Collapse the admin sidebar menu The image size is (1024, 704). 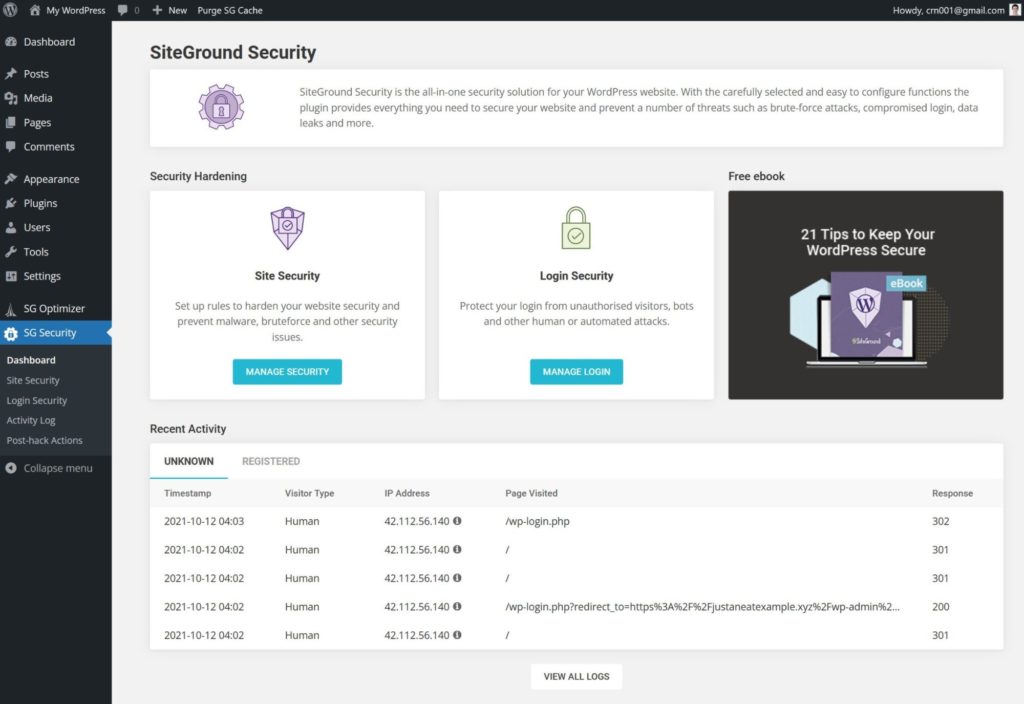pyautogui.click(x=56, y=468)
